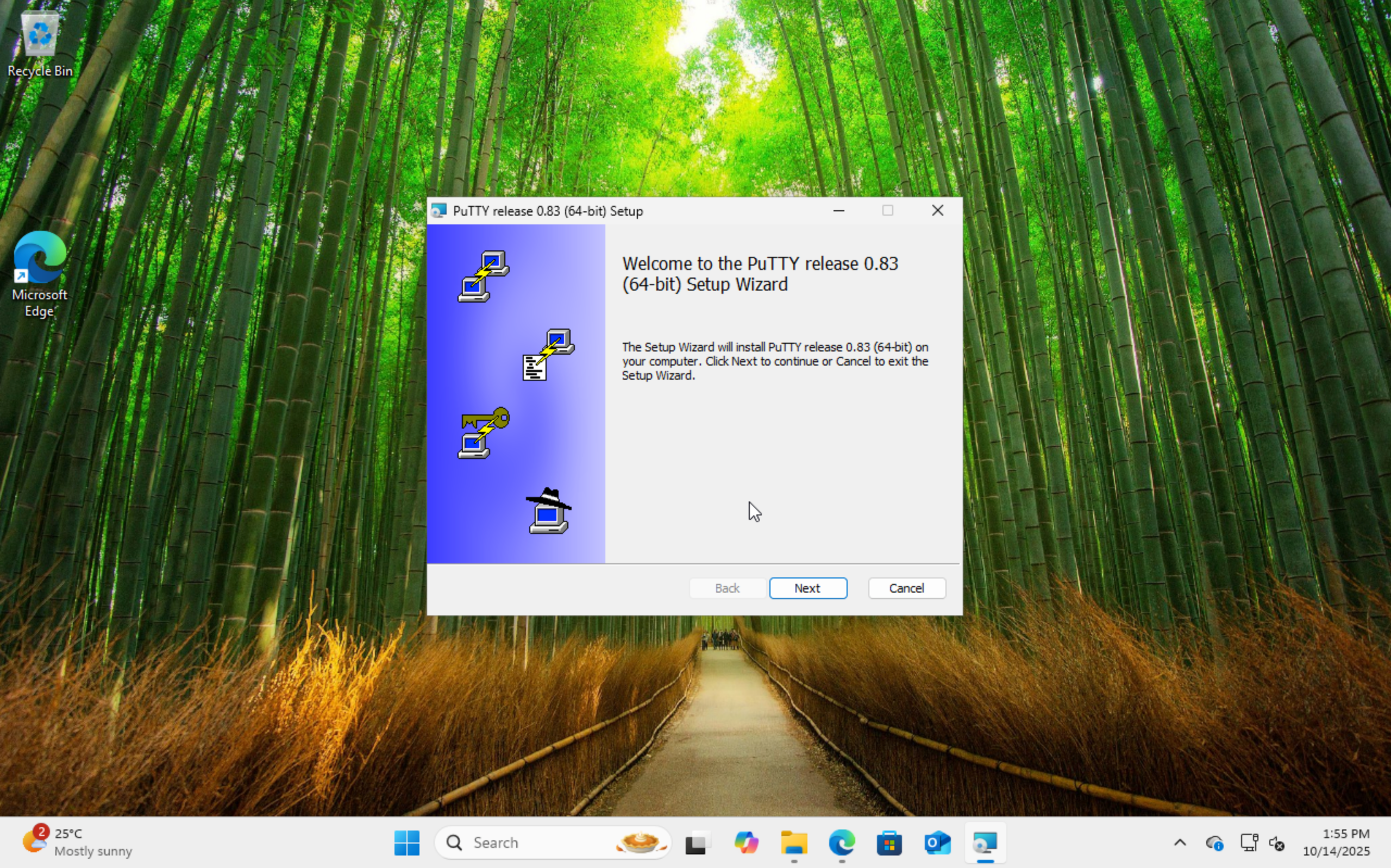
Task: Open Task View from the taskbar
Action: 698,842
